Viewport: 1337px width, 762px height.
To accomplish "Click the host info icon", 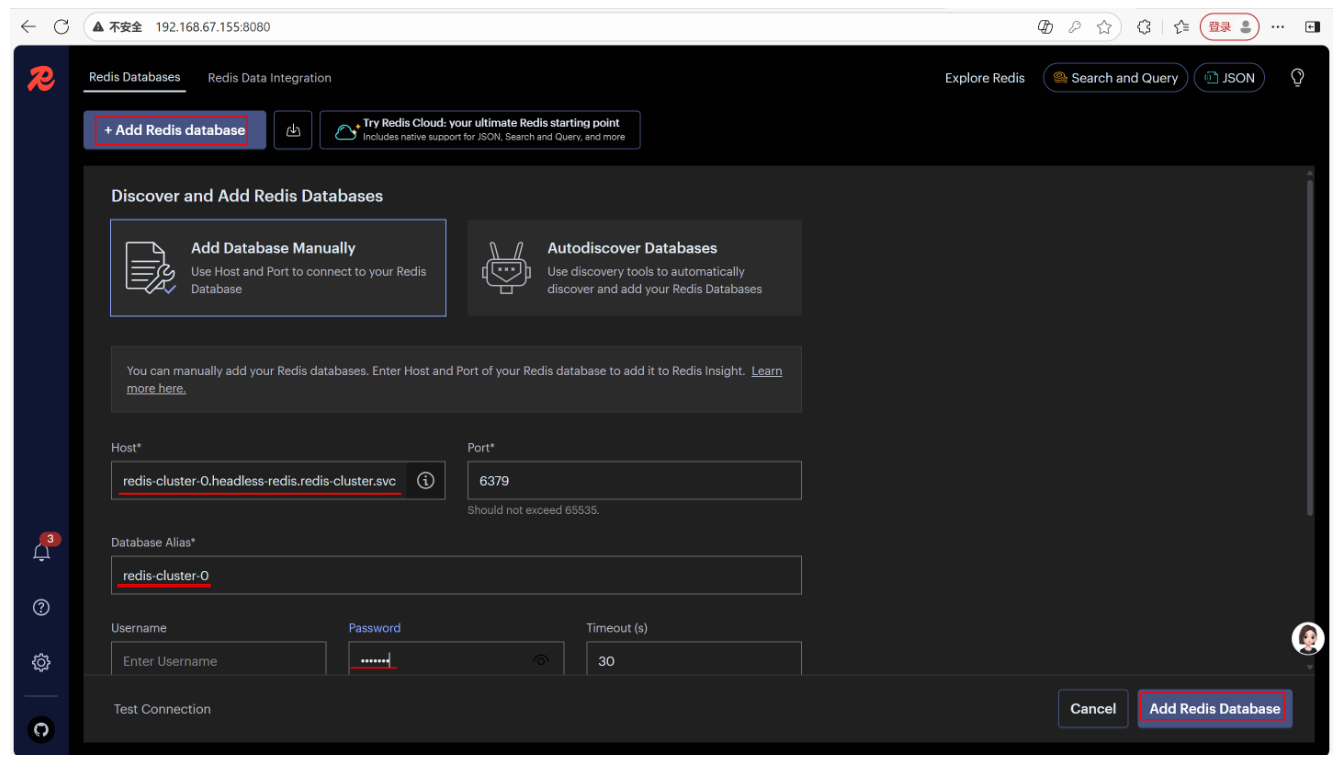I will (426, 480).
